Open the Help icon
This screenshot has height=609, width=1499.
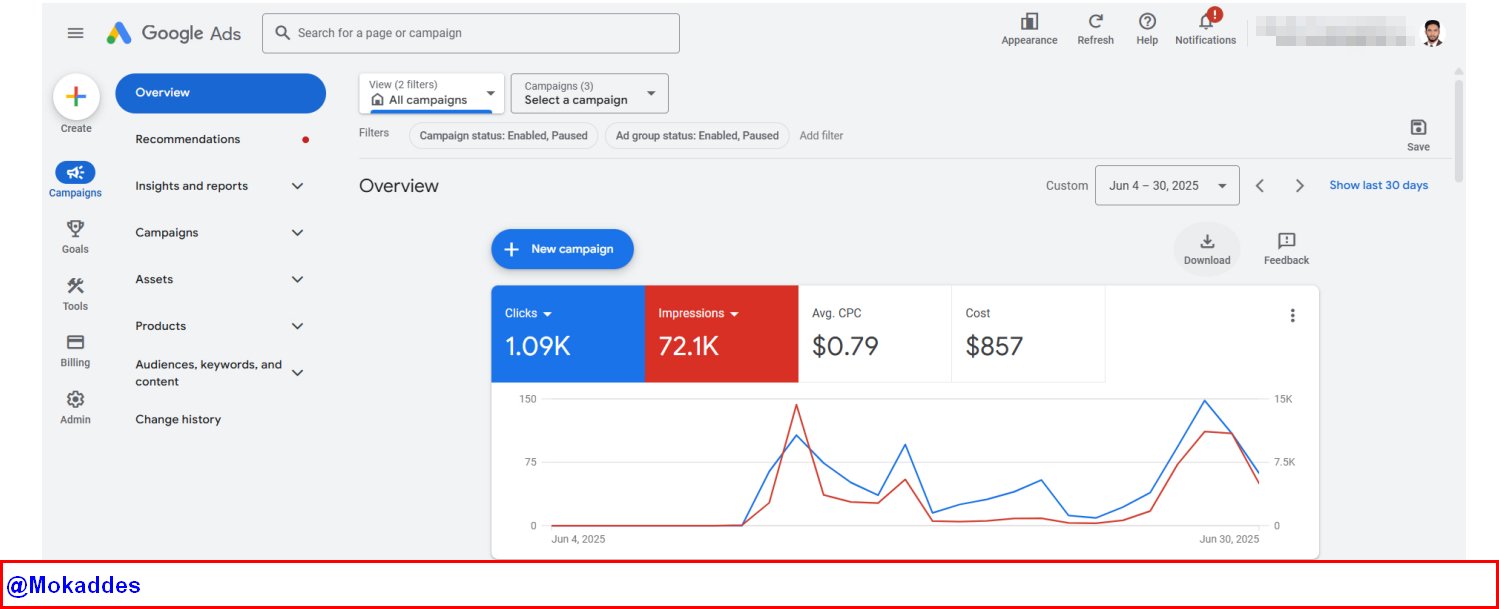[x=1147, y=22]
